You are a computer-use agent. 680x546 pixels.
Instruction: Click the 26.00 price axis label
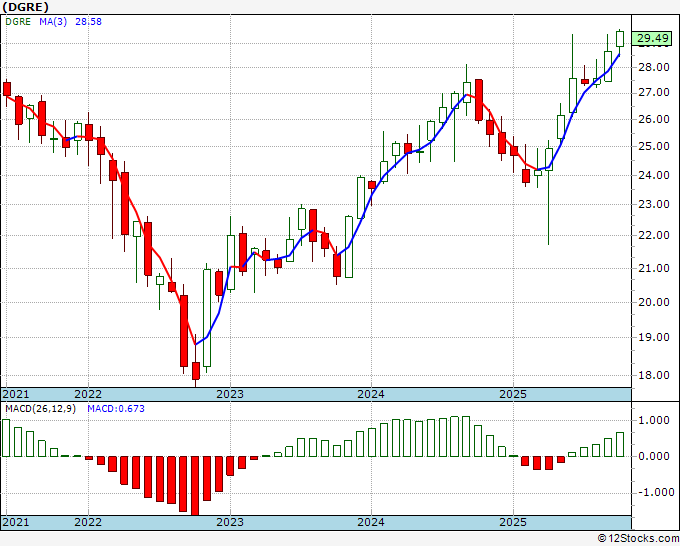[x=654, y=119]
